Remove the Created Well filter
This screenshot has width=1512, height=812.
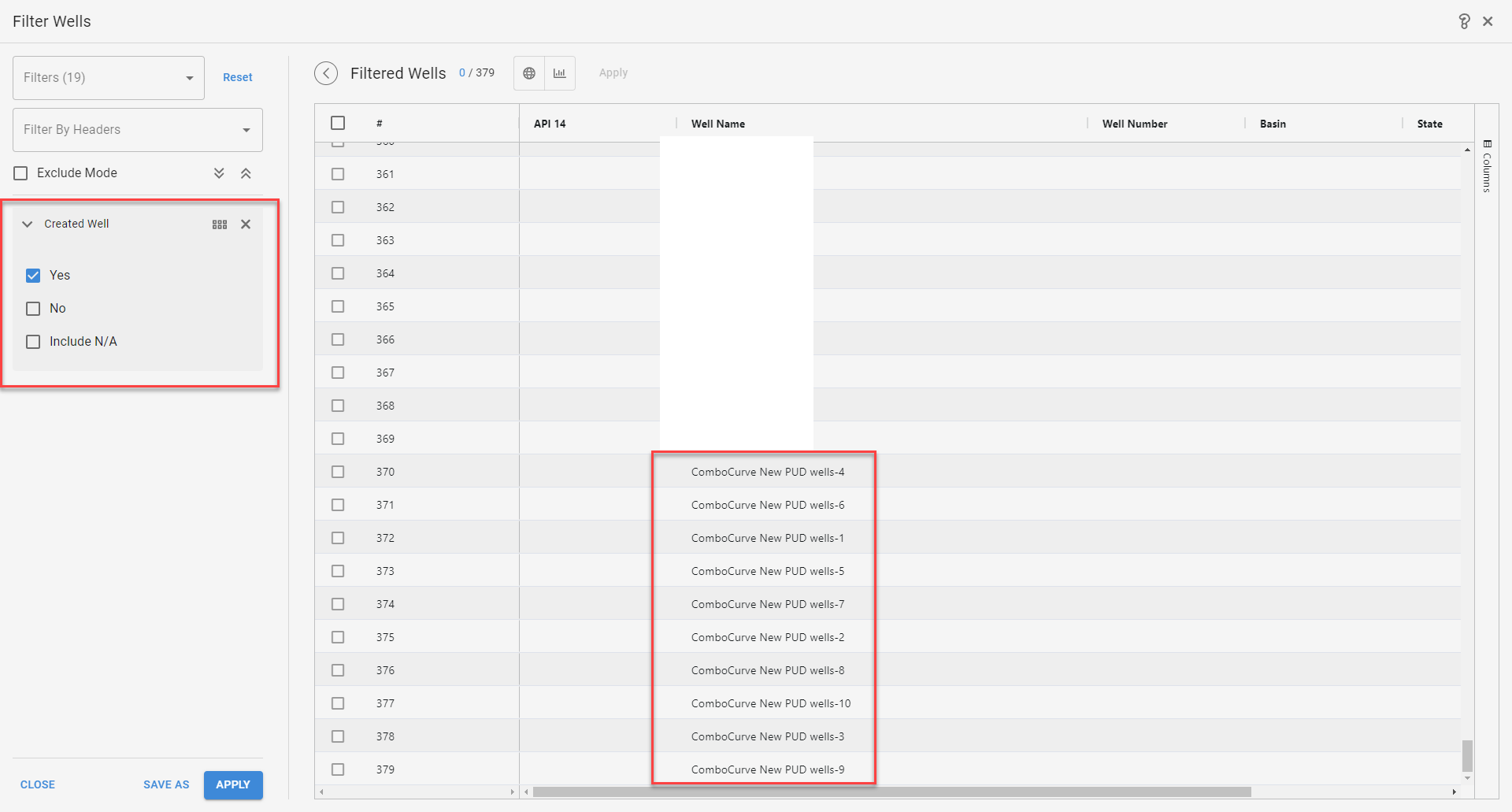tap(246, 224)
